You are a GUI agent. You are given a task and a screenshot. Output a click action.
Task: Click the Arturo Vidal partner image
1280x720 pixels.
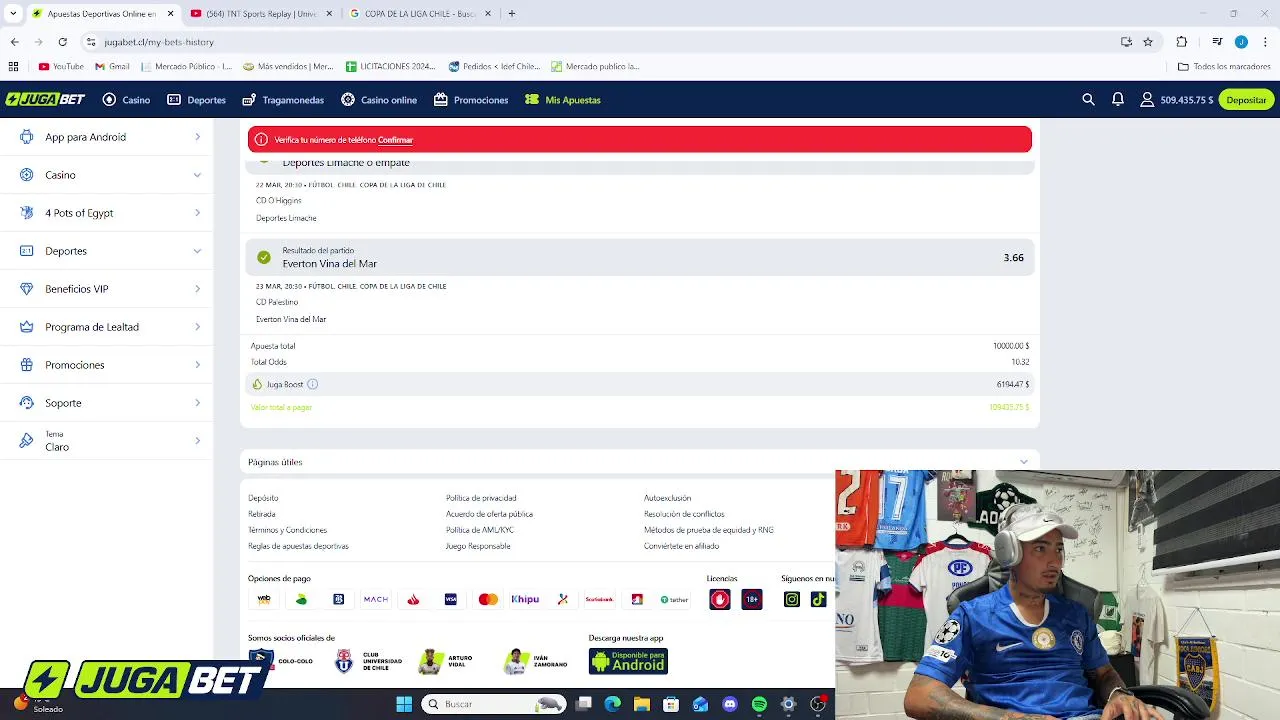[x=446, y=661]
